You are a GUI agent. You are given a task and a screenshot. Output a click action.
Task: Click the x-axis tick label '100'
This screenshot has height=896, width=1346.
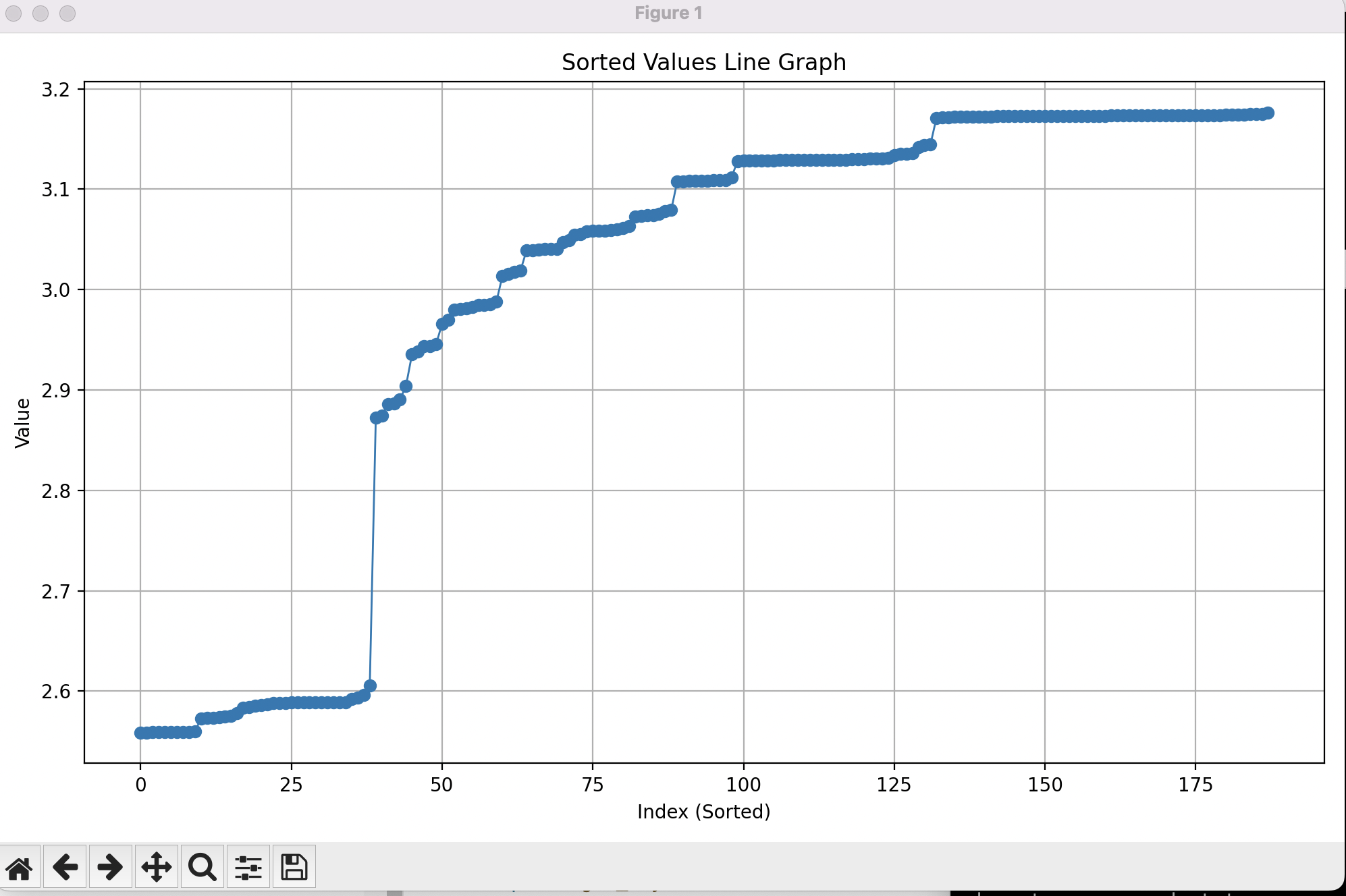(x=743, y=785)
